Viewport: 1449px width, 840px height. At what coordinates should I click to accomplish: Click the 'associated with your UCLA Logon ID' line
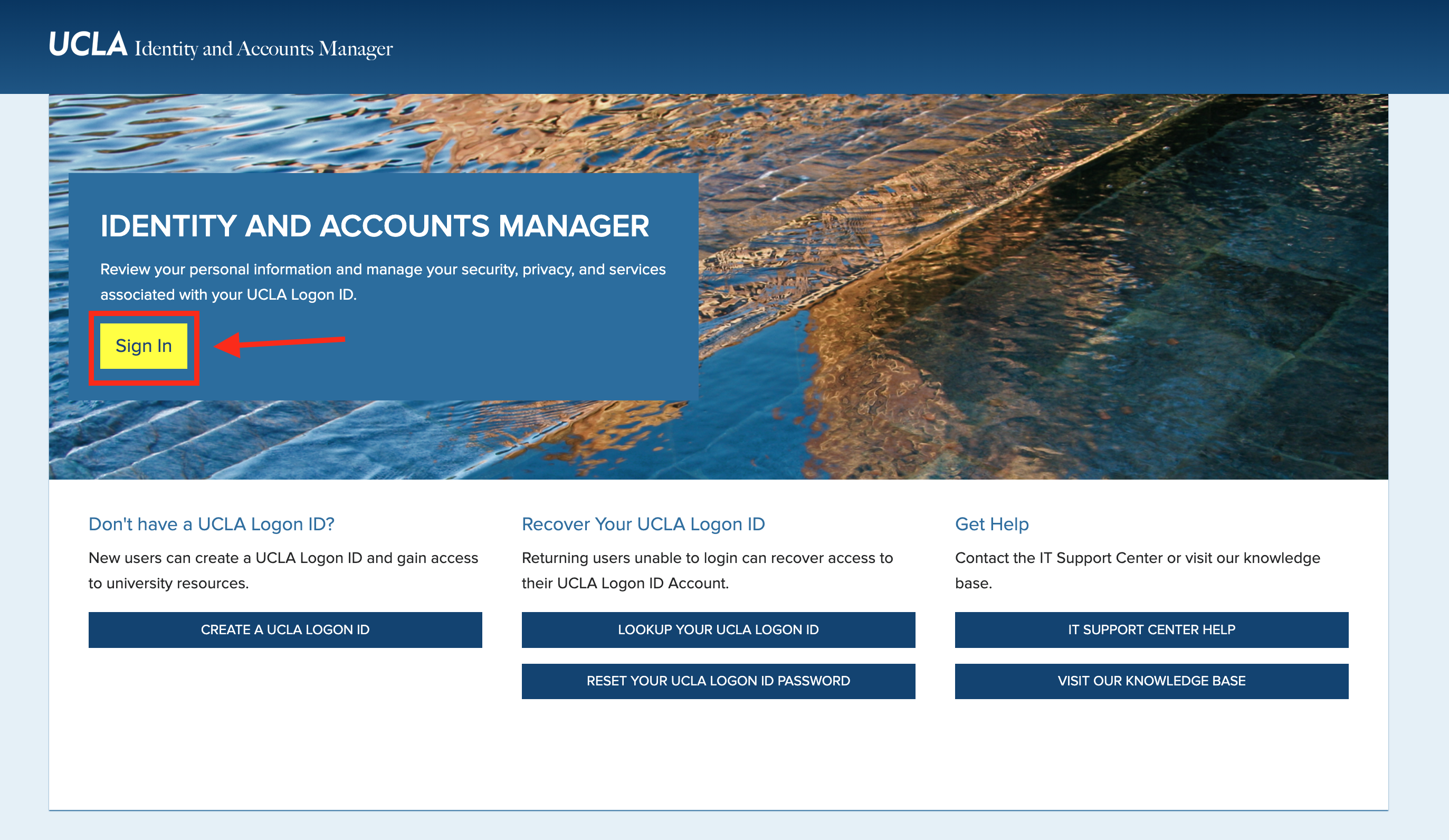coord(228,294)
